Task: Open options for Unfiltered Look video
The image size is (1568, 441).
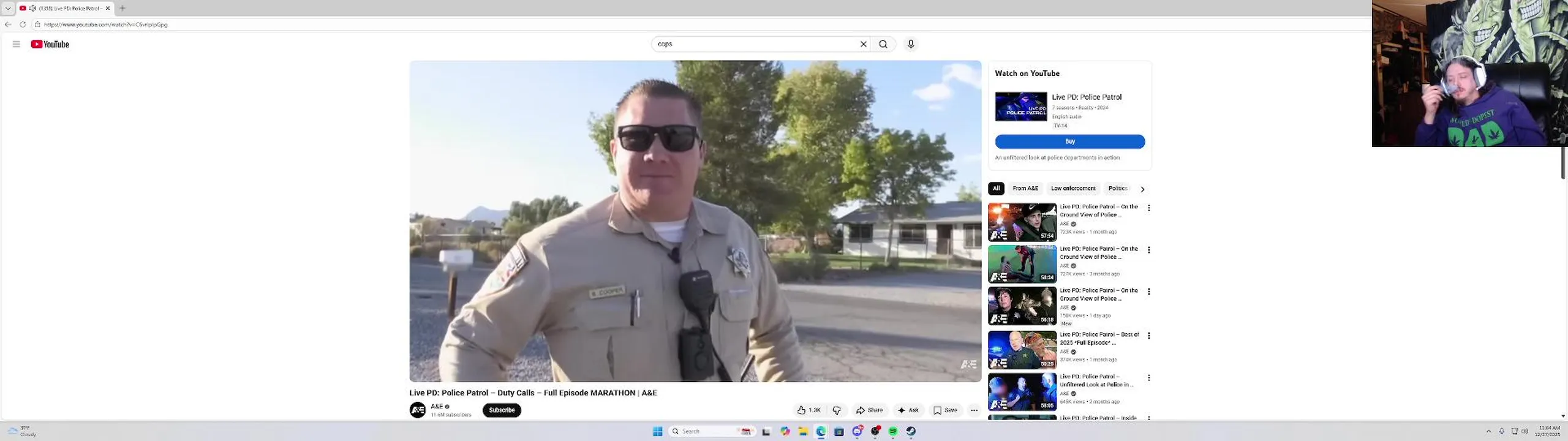Action: coord(1149,378)
